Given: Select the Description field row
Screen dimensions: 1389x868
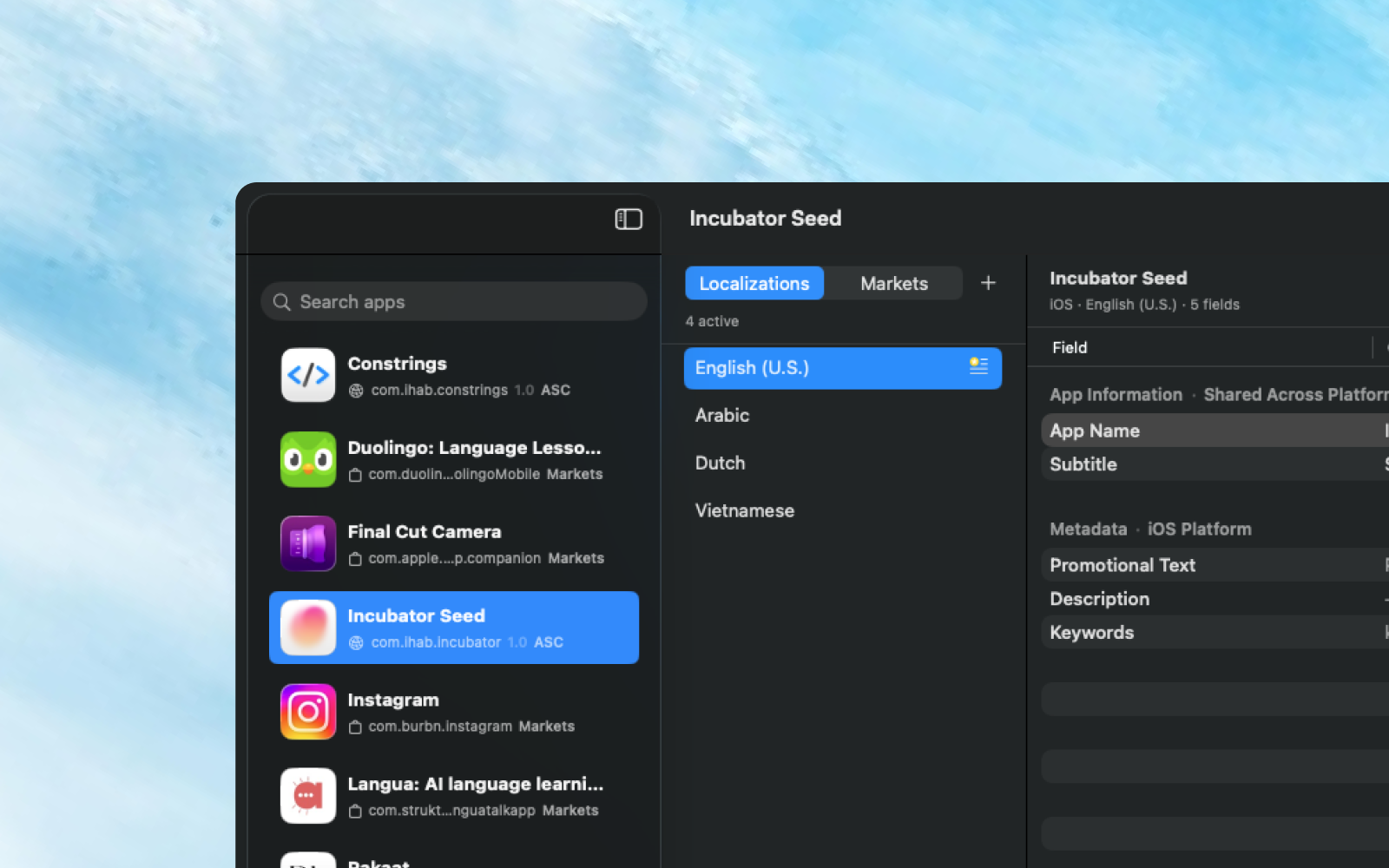Looking at the screenshot, I should (1215, 599).
